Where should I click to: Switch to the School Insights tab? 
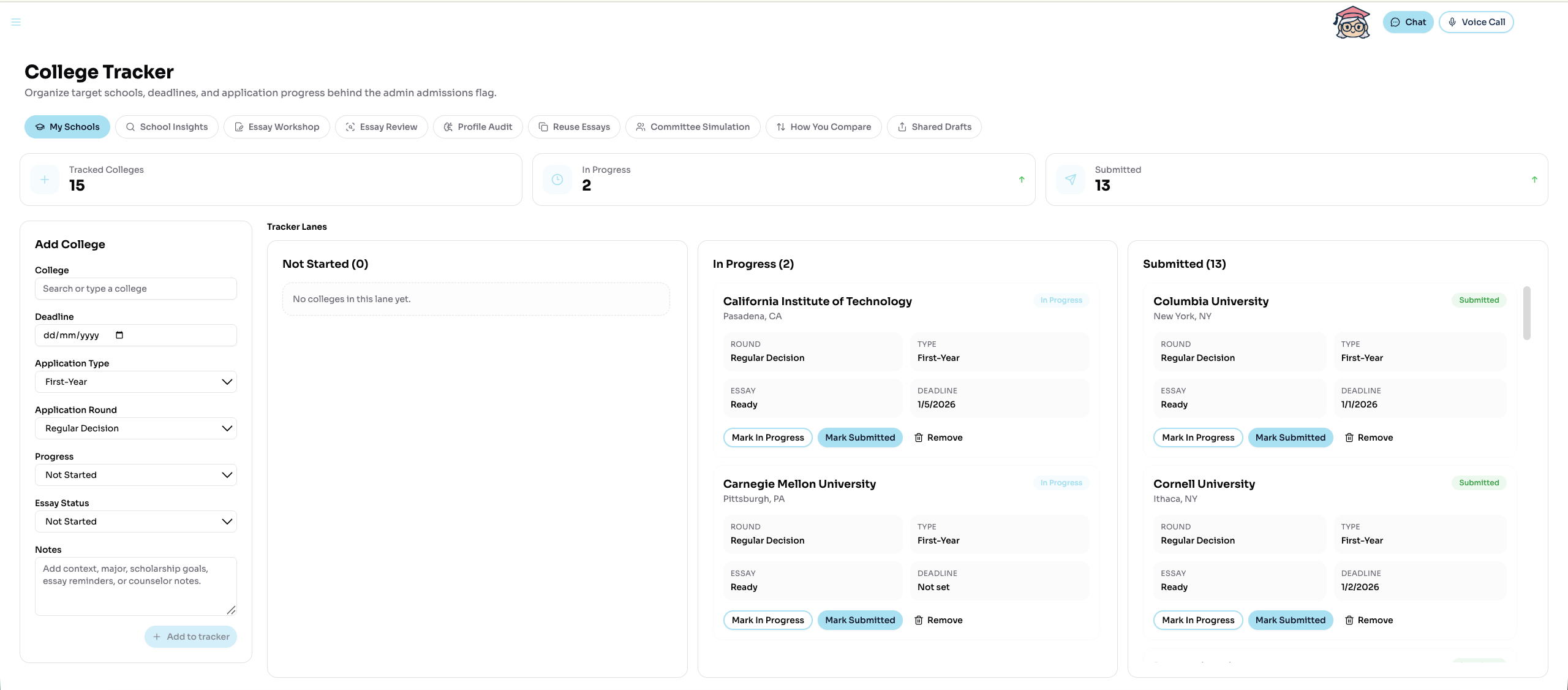(x=166, y=126)
